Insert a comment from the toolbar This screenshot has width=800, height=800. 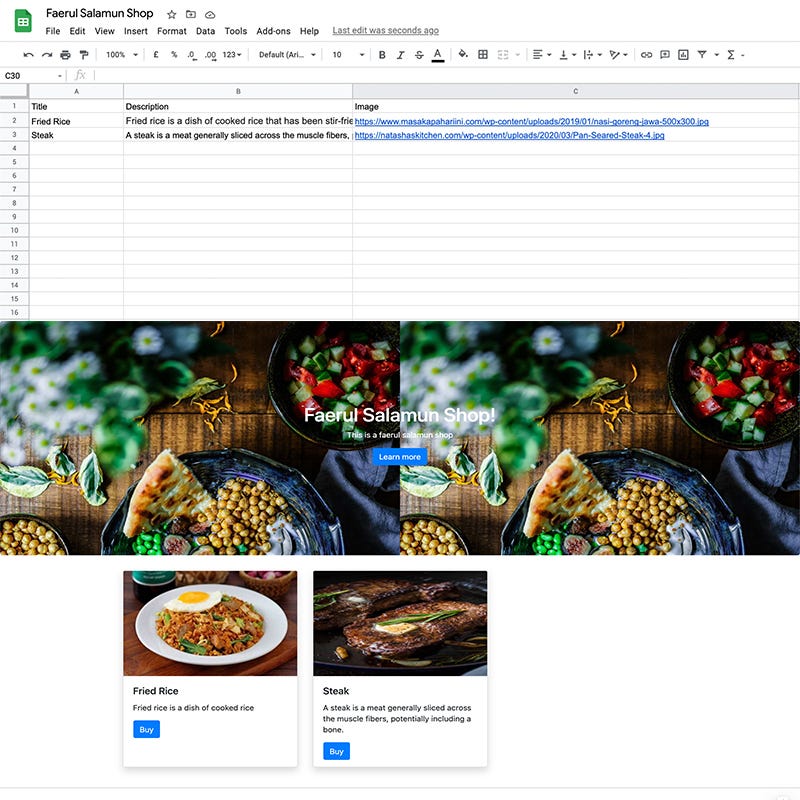664,55
